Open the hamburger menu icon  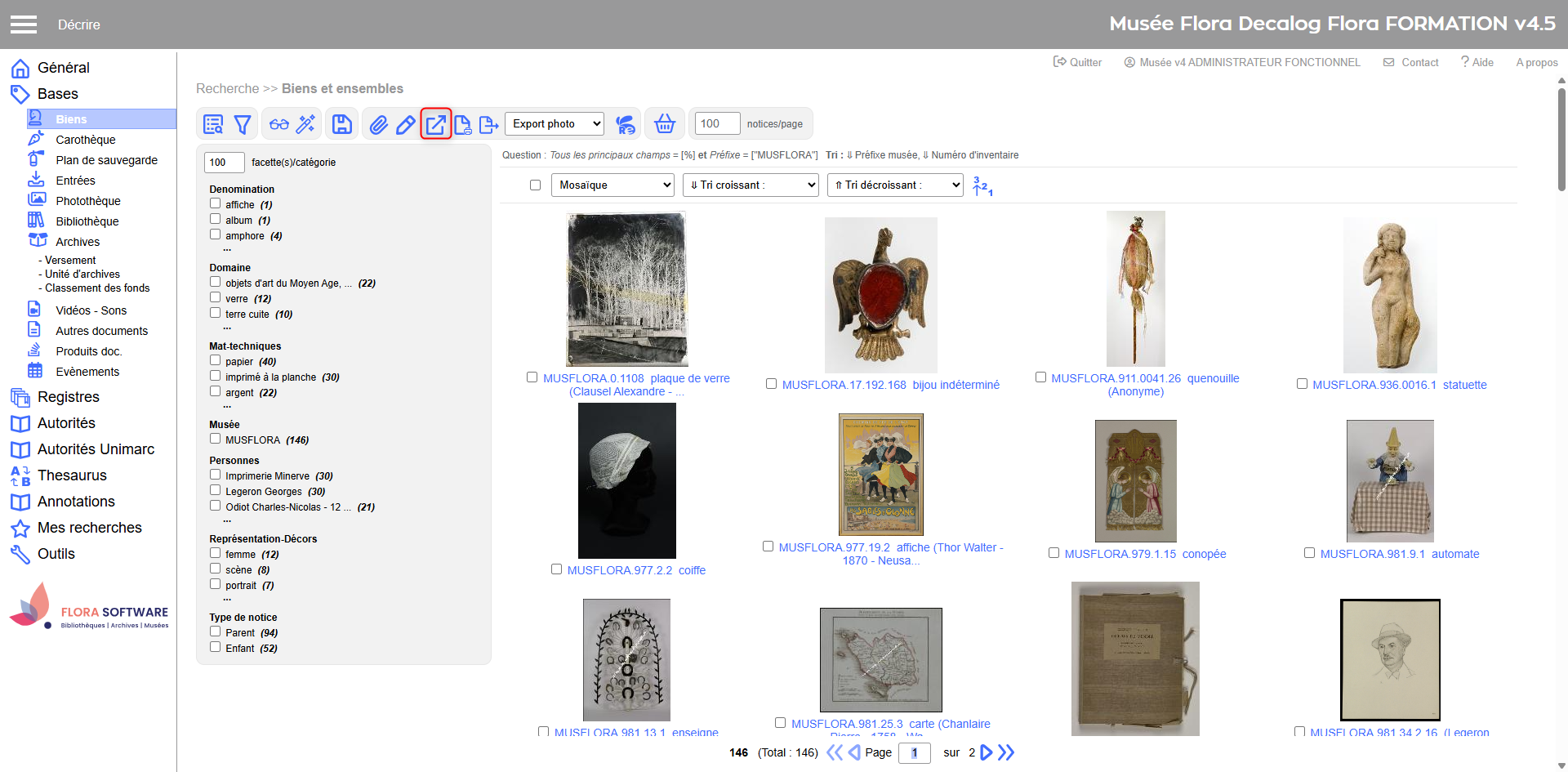24,25
